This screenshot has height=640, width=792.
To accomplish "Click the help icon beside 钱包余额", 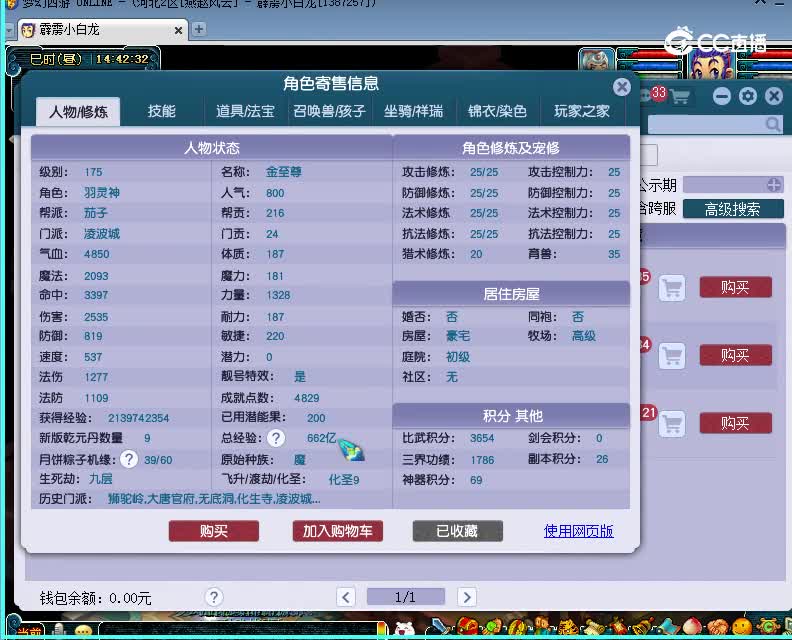I will coord(214,598).
